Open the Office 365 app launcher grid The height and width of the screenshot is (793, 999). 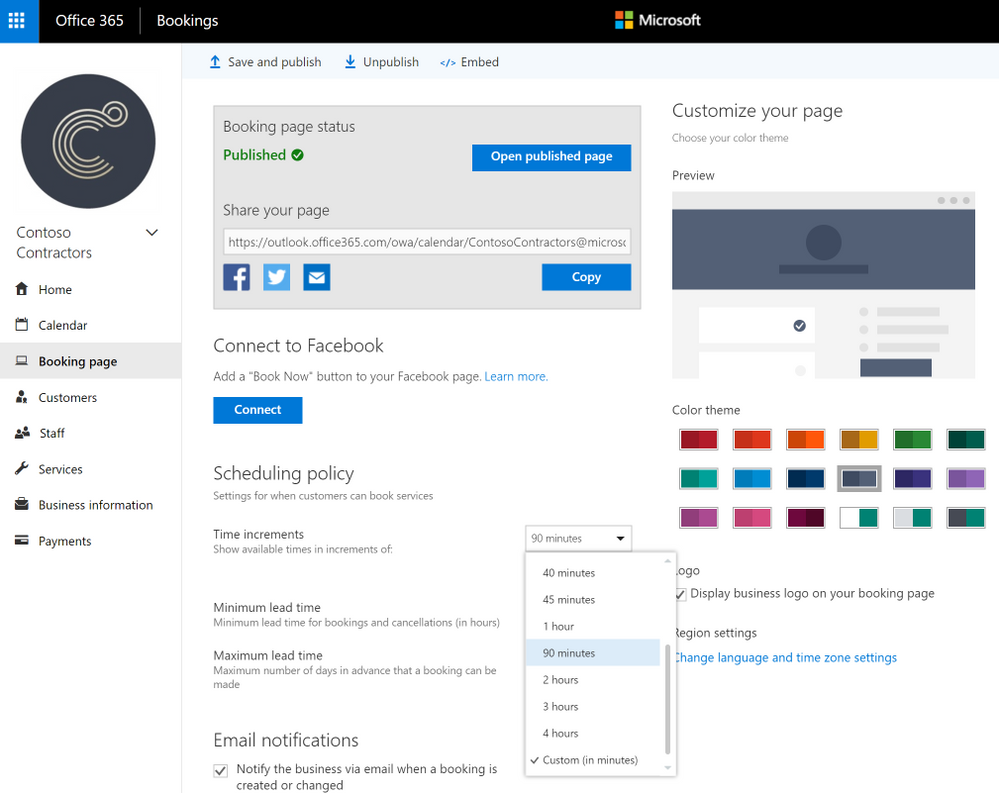(x=17, y=20)
